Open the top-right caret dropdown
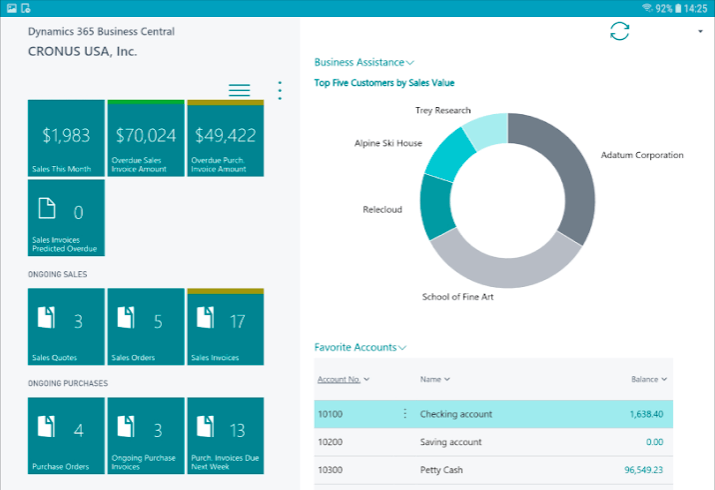This screenshot has width=715, height=490. coord(699,31)
